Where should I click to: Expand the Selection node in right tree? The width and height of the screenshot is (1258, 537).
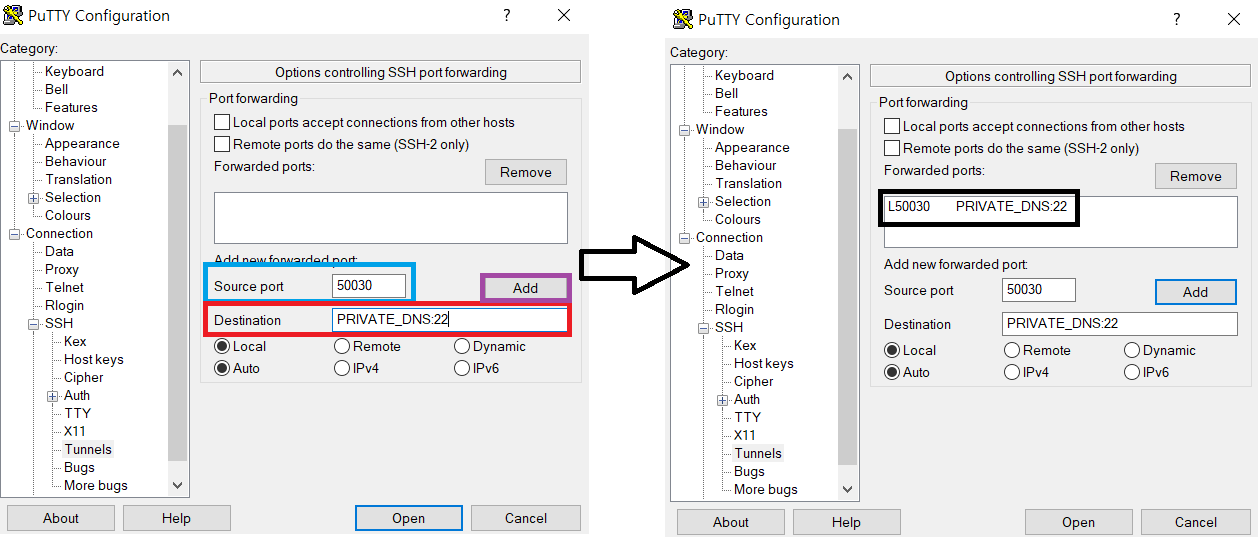coord(704,202)
